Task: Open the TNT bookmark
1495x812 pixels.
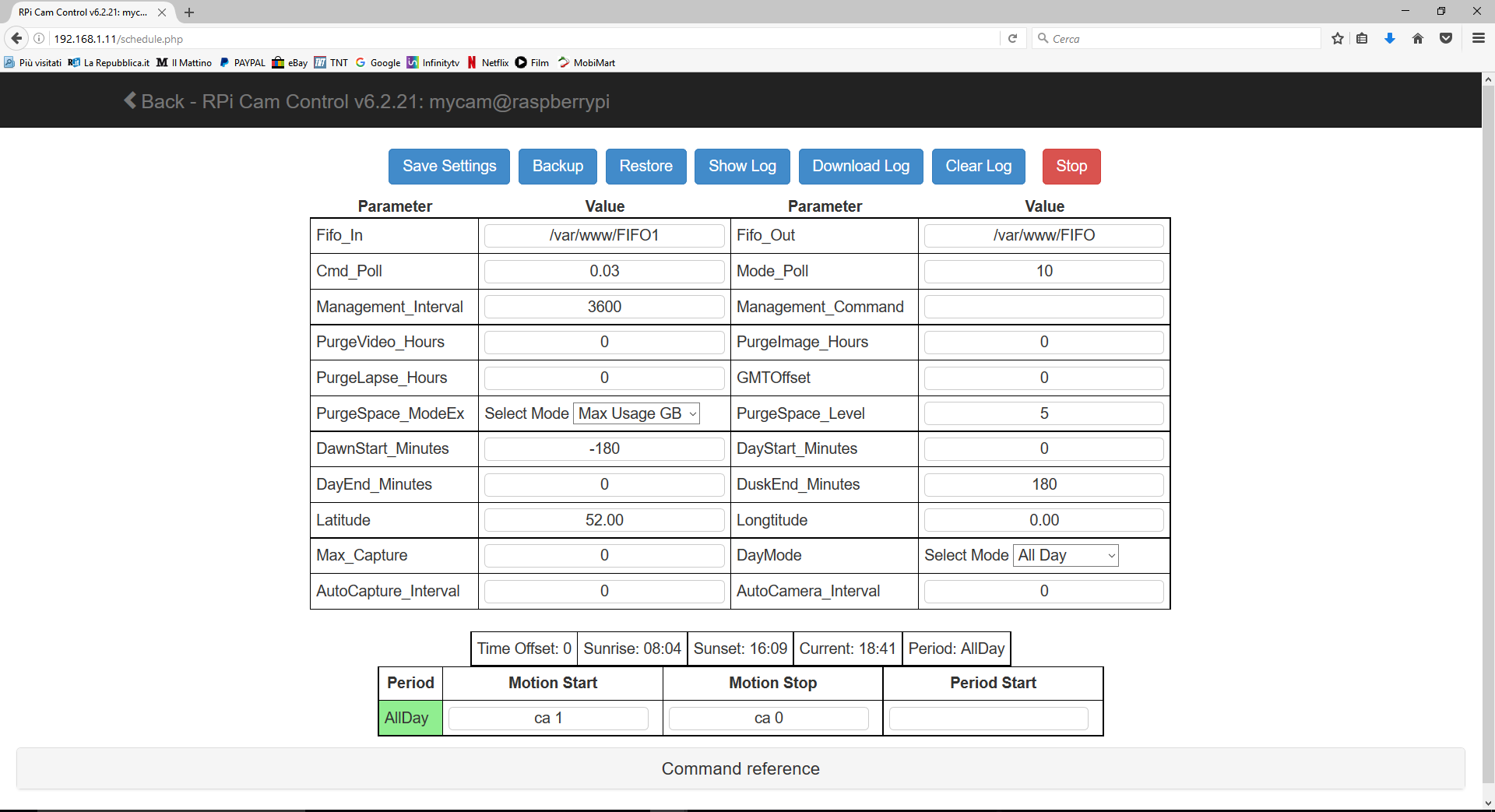Action: tap(331, 62)
